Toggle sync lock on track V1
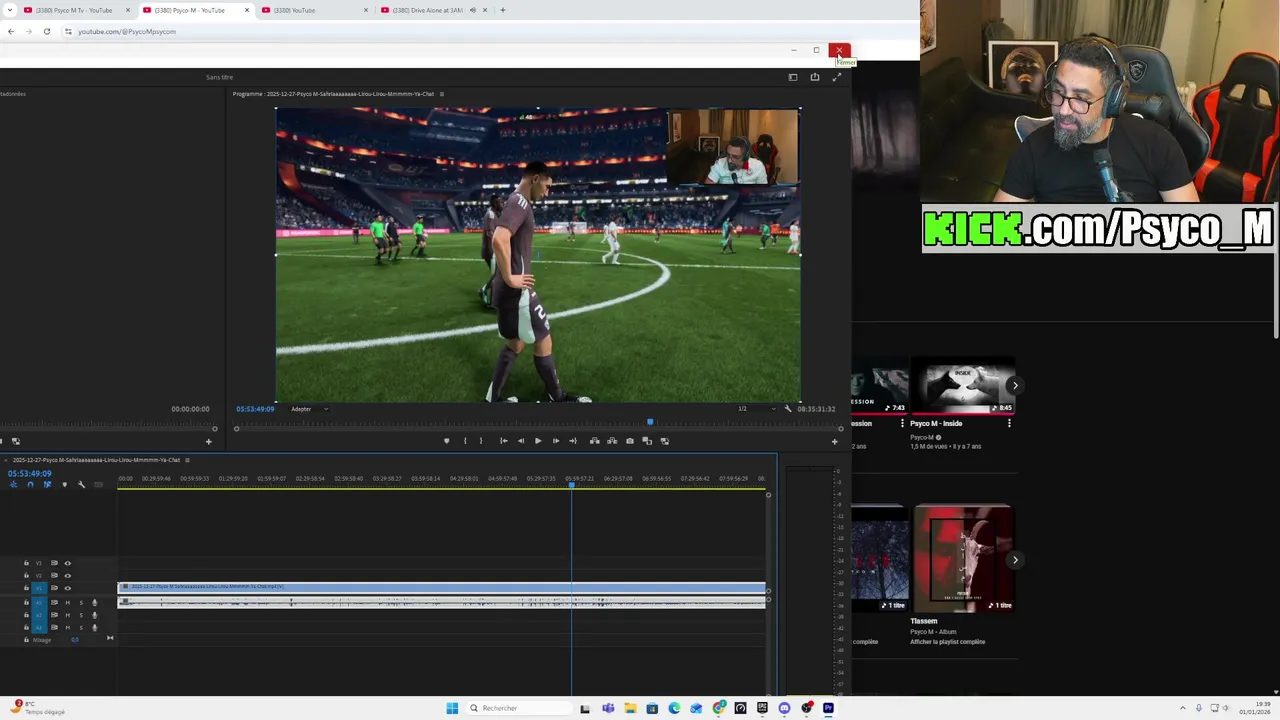 (x=54, y=588)
